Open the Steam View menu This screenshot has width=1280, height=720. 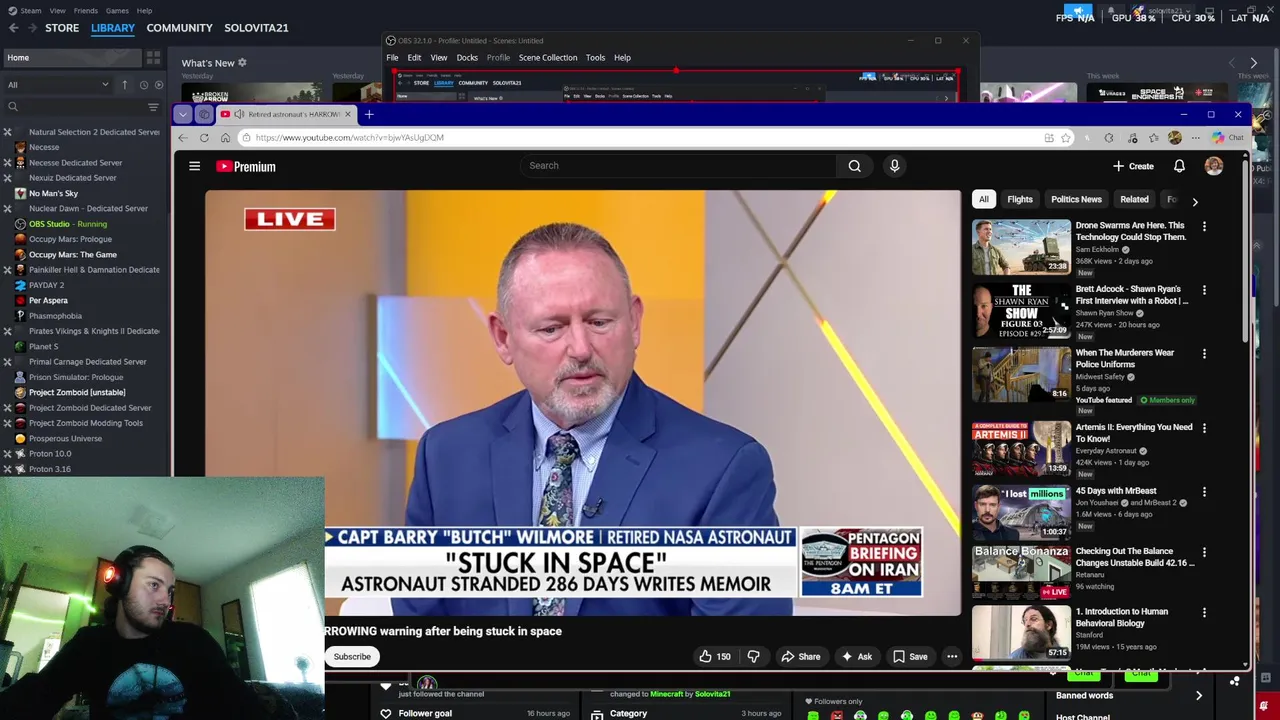pyautogui.click(x=57, y=11)
